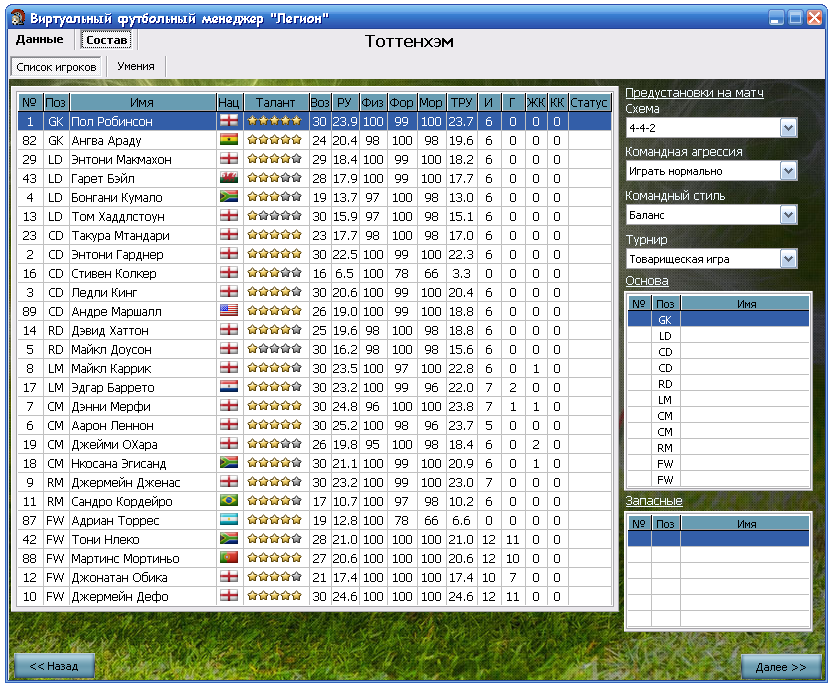
Task: Click the talent stars of Джермейн Дефо
Action: pyautogui.click(x=275, y=596)
